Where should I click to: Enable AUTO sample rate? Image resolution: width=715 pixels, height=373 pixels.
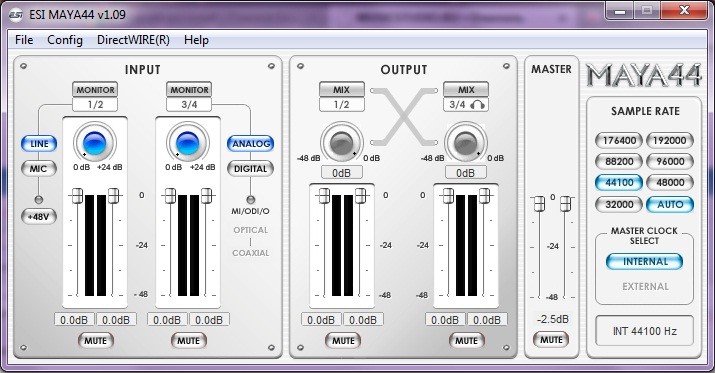click(x=669, y=204)
